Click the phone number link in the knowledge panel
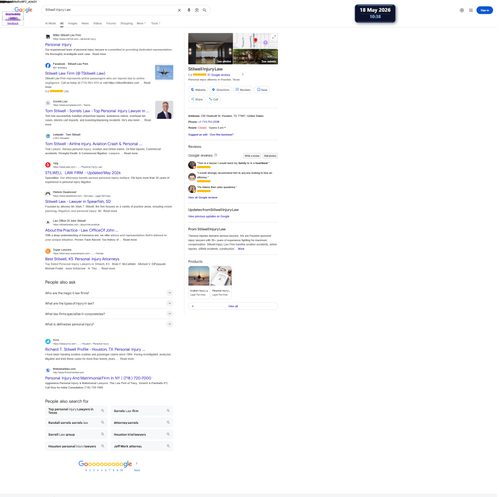500x497 pixels. pyautogui.click(x=210, y=123)
